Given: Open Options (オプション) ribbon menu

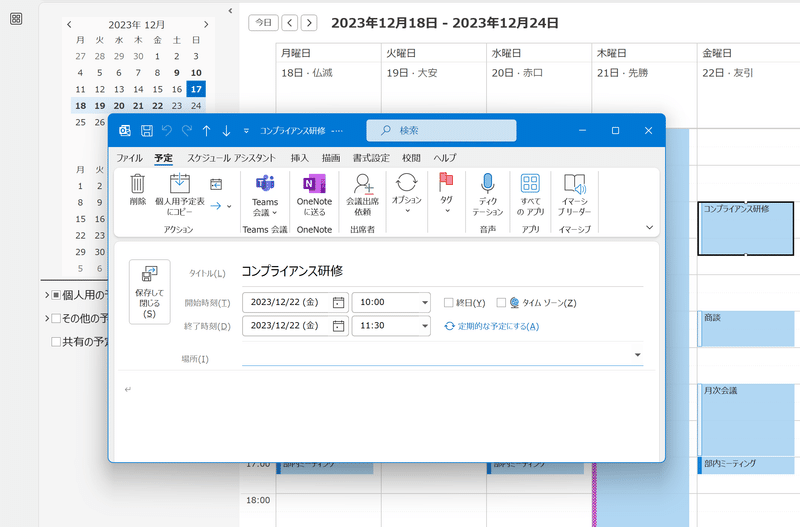Looking at the screenshot, I should pyautogui.click(x=407, y=193).
